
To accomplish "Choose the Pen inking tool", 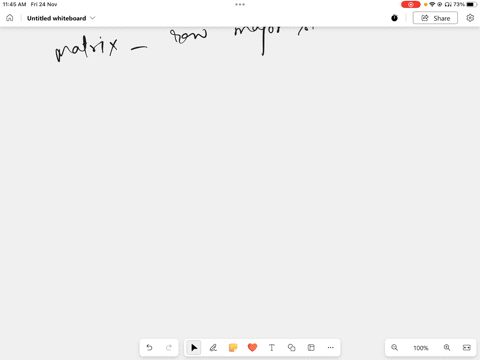I will (213, 348).
